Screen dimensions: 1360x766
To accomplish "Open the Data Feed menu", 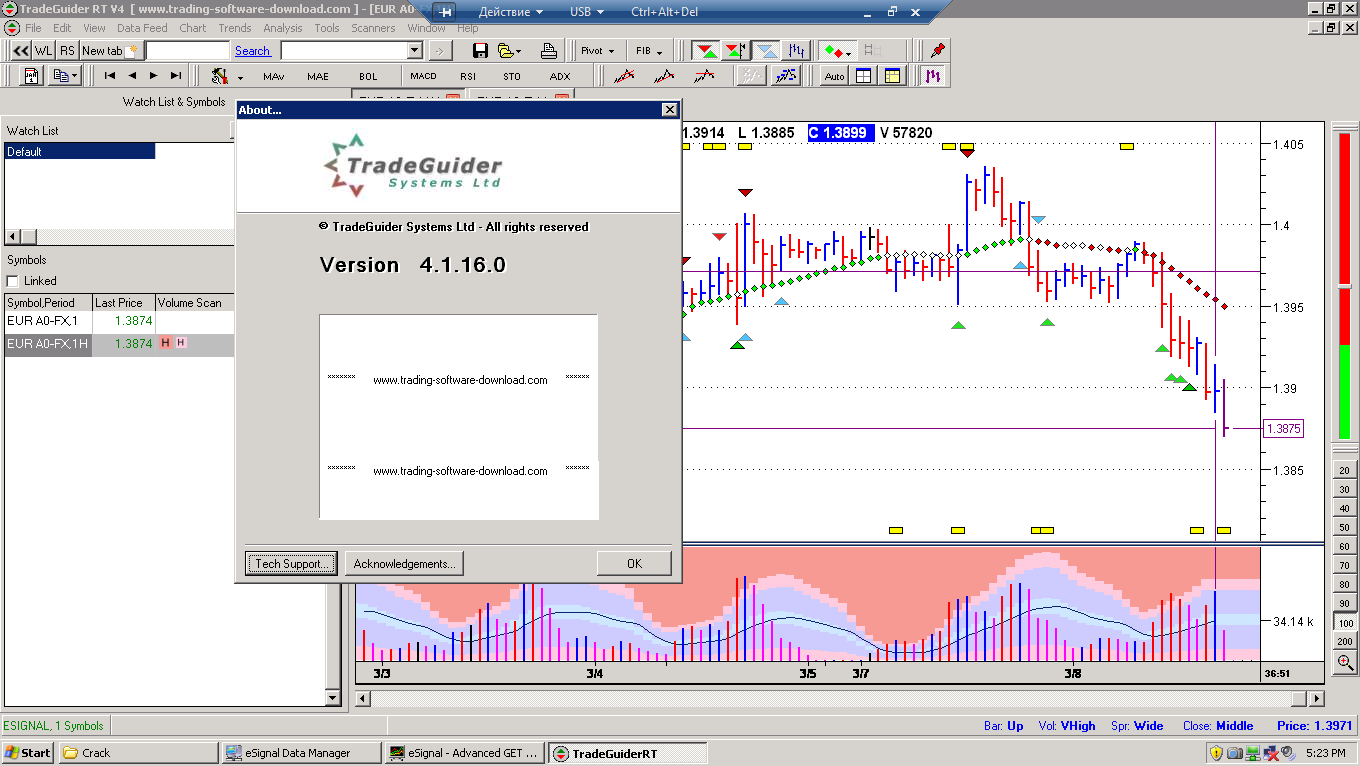I will point(142,28).
